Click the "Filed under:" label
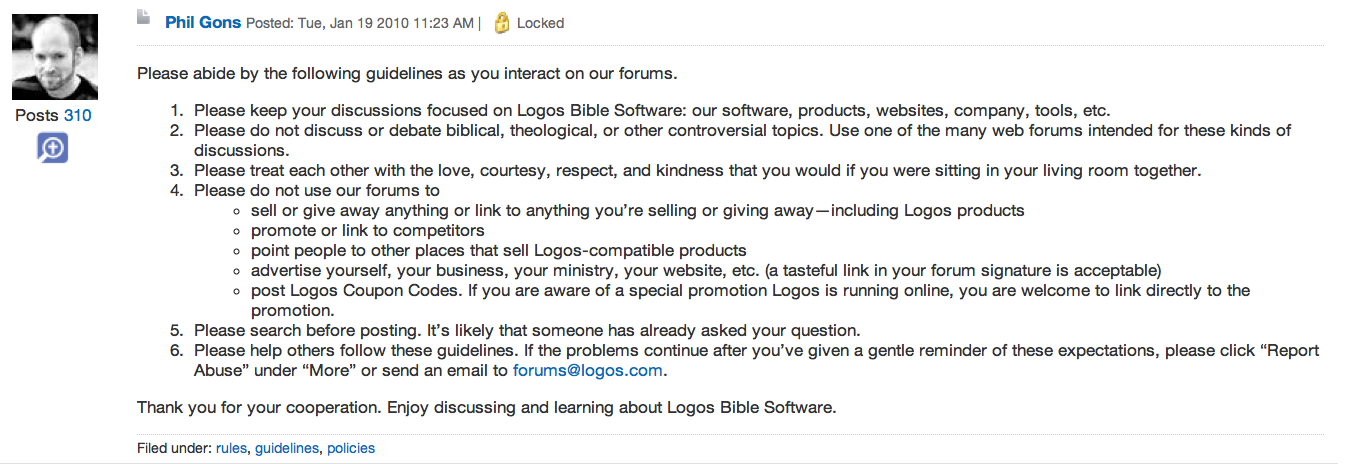This screenshot has height=464, width=1353. click(x=174, y=448)
